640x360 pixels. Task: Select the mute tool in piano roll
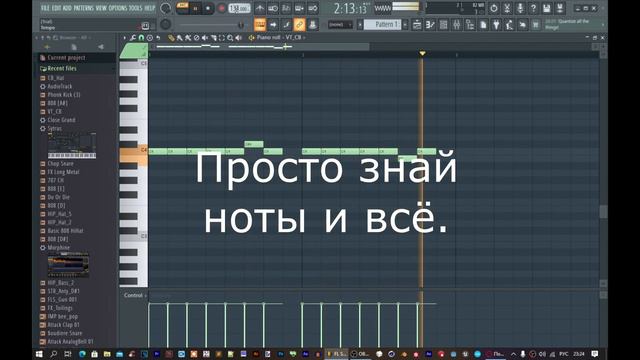click(x=205, y=38)
